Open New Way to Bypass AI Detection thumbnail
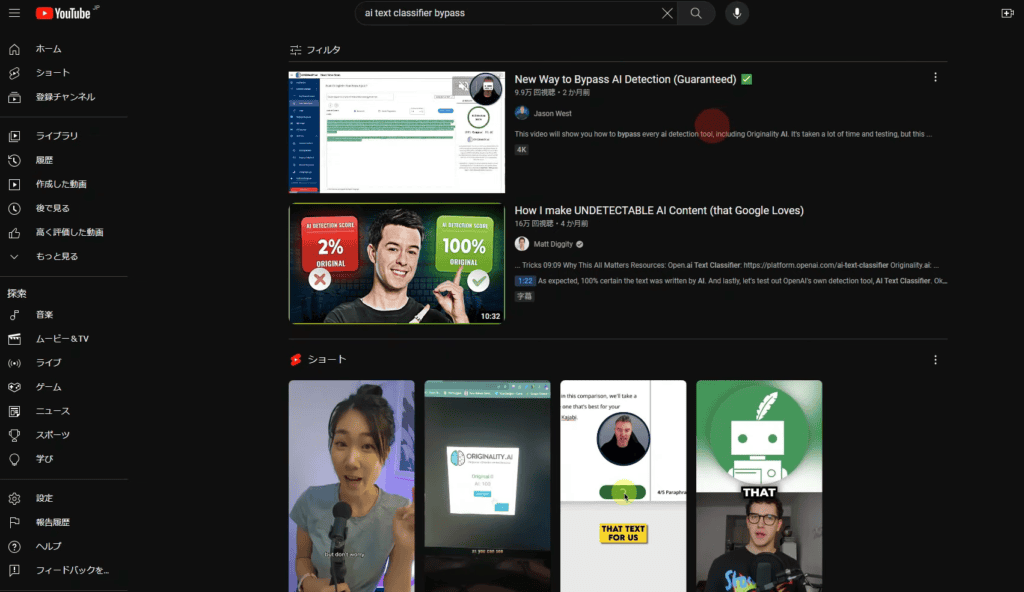 (x=396, y=132)
